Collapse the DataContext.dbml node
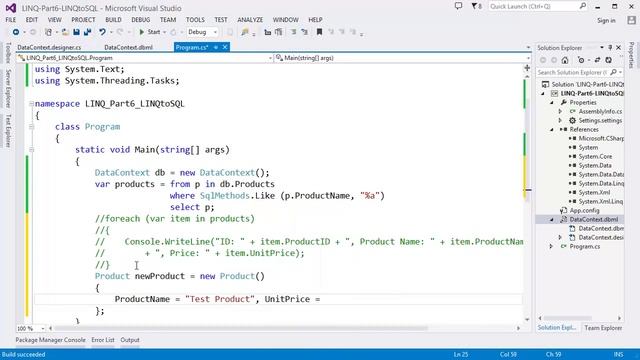This screenshot has height=360, width=640. pyautogui.click(x=552, y=220)
